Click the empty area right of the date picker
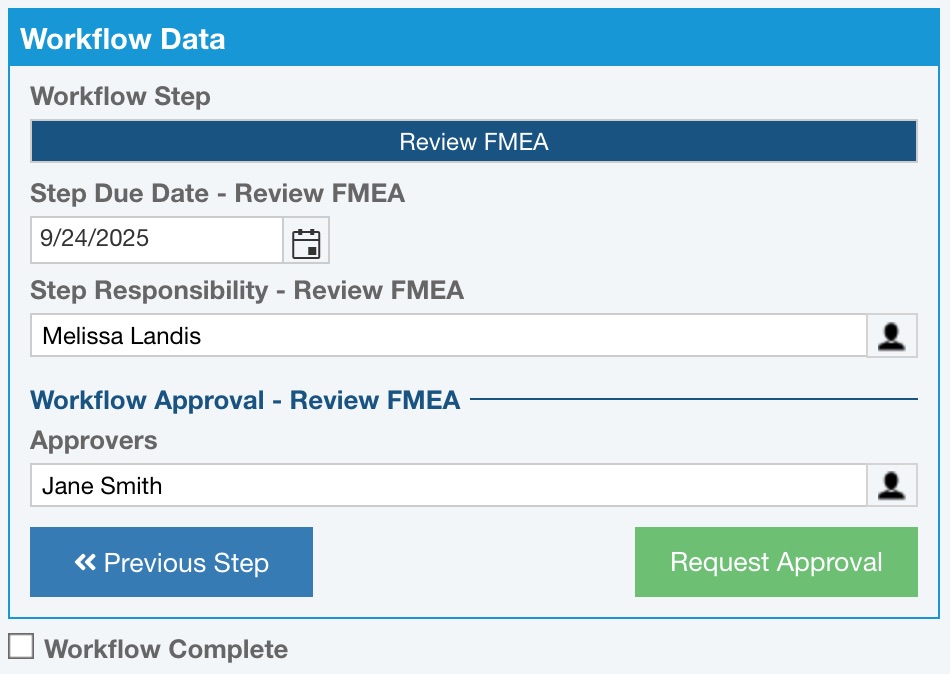Screen dimensions: 950x674 click(620, 240)
